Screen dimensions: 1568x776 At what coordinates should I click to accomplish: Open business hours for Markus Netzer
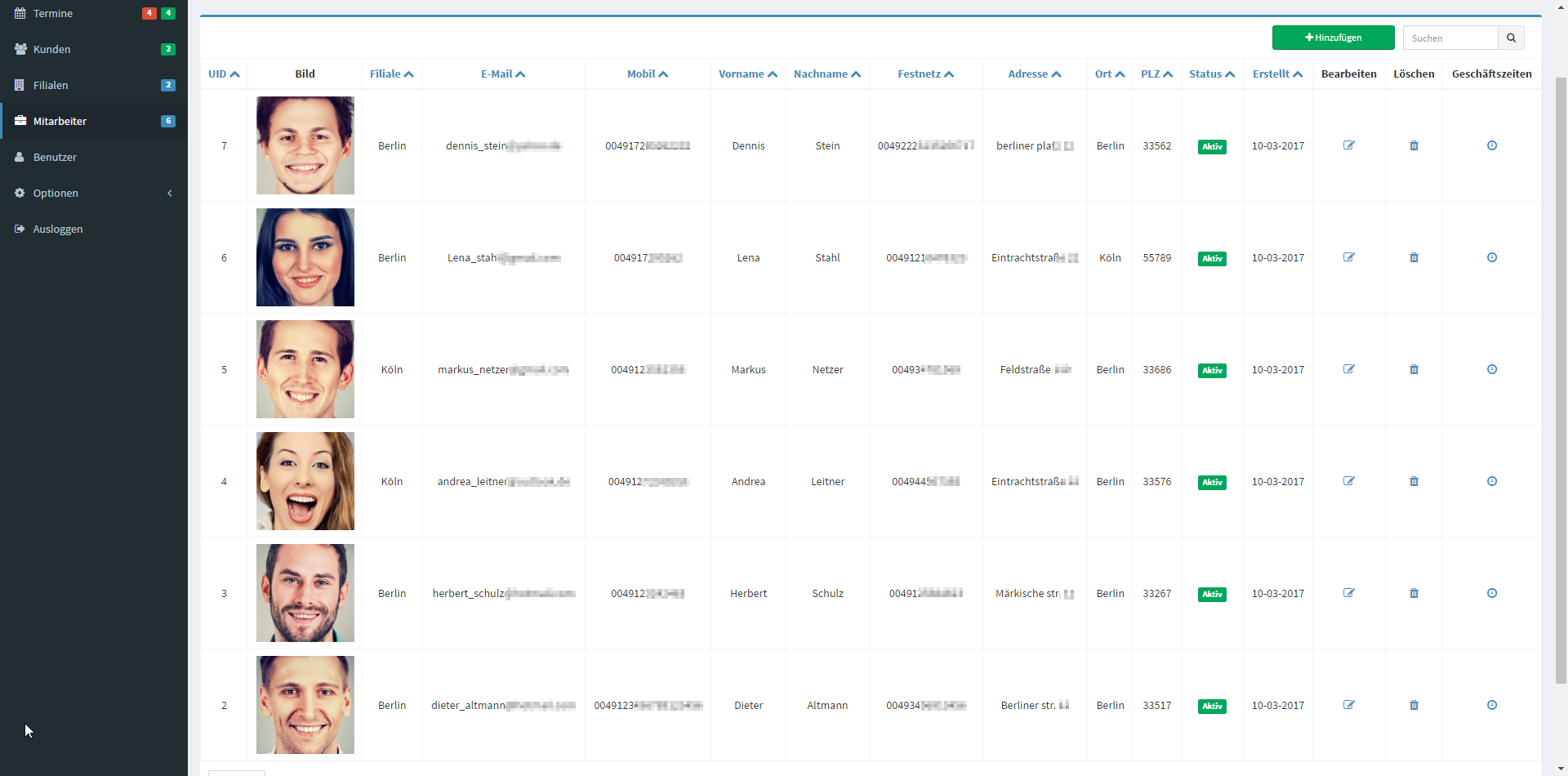(1491, 369)
